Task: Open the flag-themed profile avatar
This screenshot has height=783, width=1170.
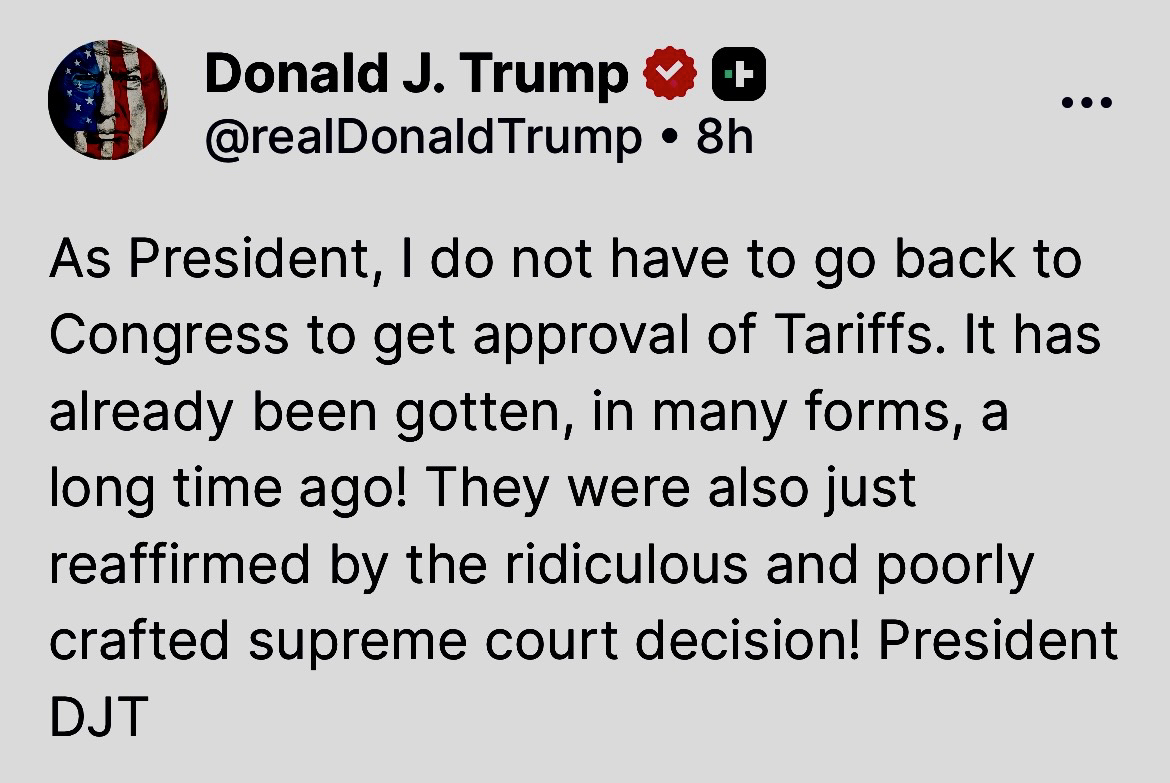Action: click(x=107, y=100)
